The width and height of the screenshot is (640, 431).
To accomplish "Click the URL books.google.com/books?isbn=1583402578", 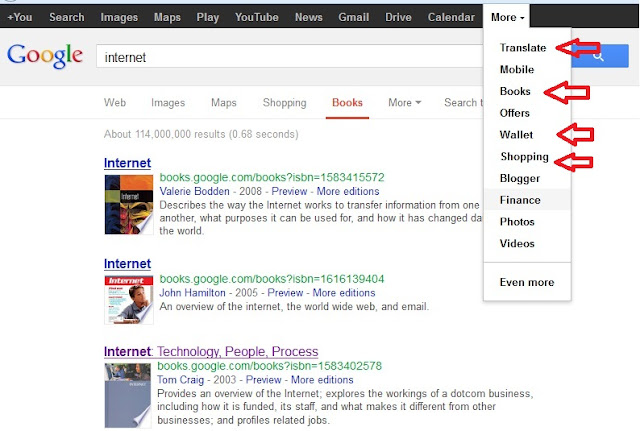I will [x=269, y=366].
